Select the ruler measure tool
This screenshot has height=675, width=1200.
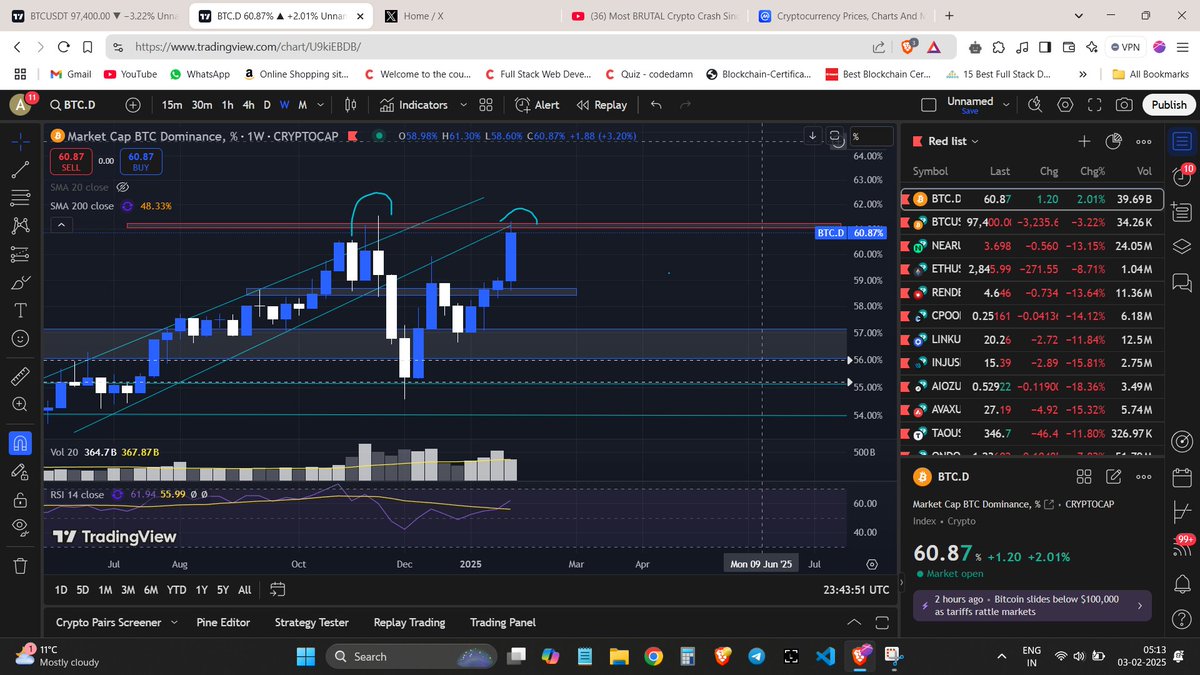(x=20, y=376)
